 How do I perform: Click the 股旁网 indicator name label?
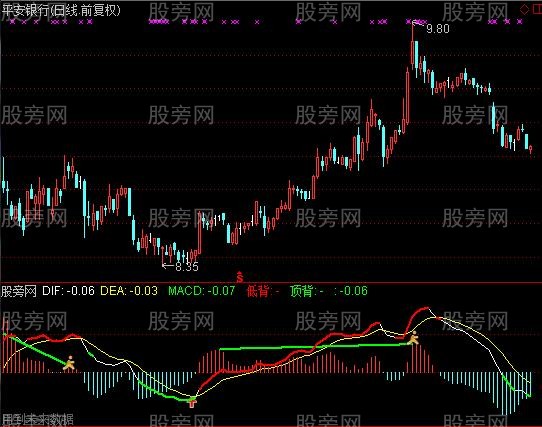[x=19, y=291]
